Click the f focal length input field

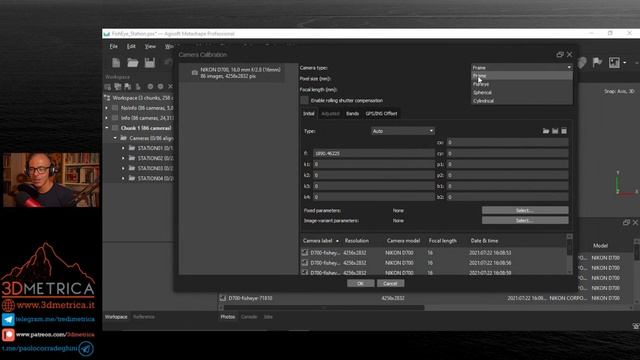tap(373, 153)
